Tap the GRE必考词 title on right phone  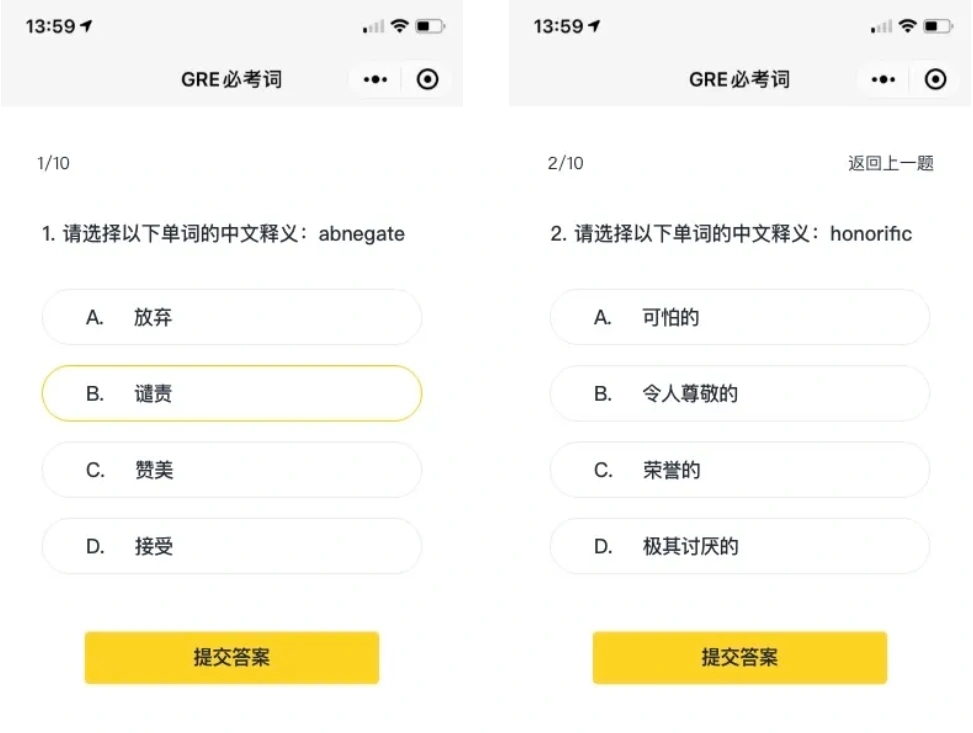click(740, 79)
